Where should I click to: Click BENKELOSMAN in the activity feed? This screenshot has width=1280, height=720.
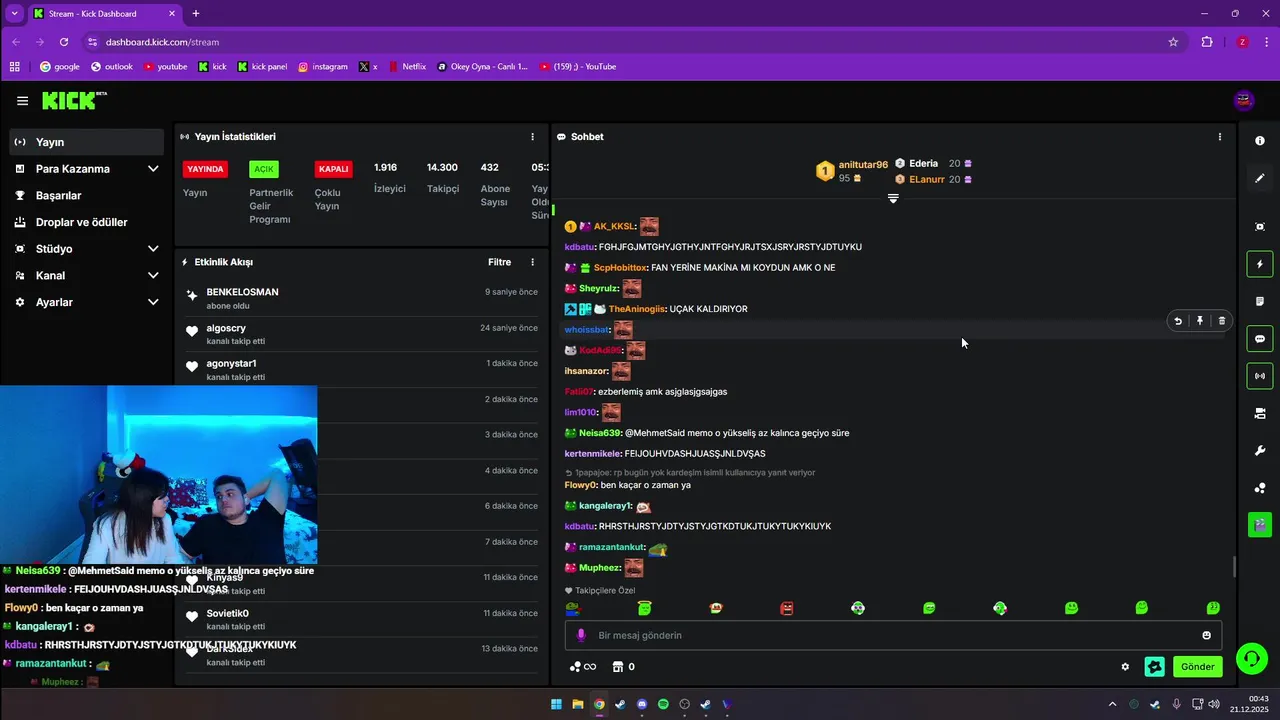(x=242, y=292)
